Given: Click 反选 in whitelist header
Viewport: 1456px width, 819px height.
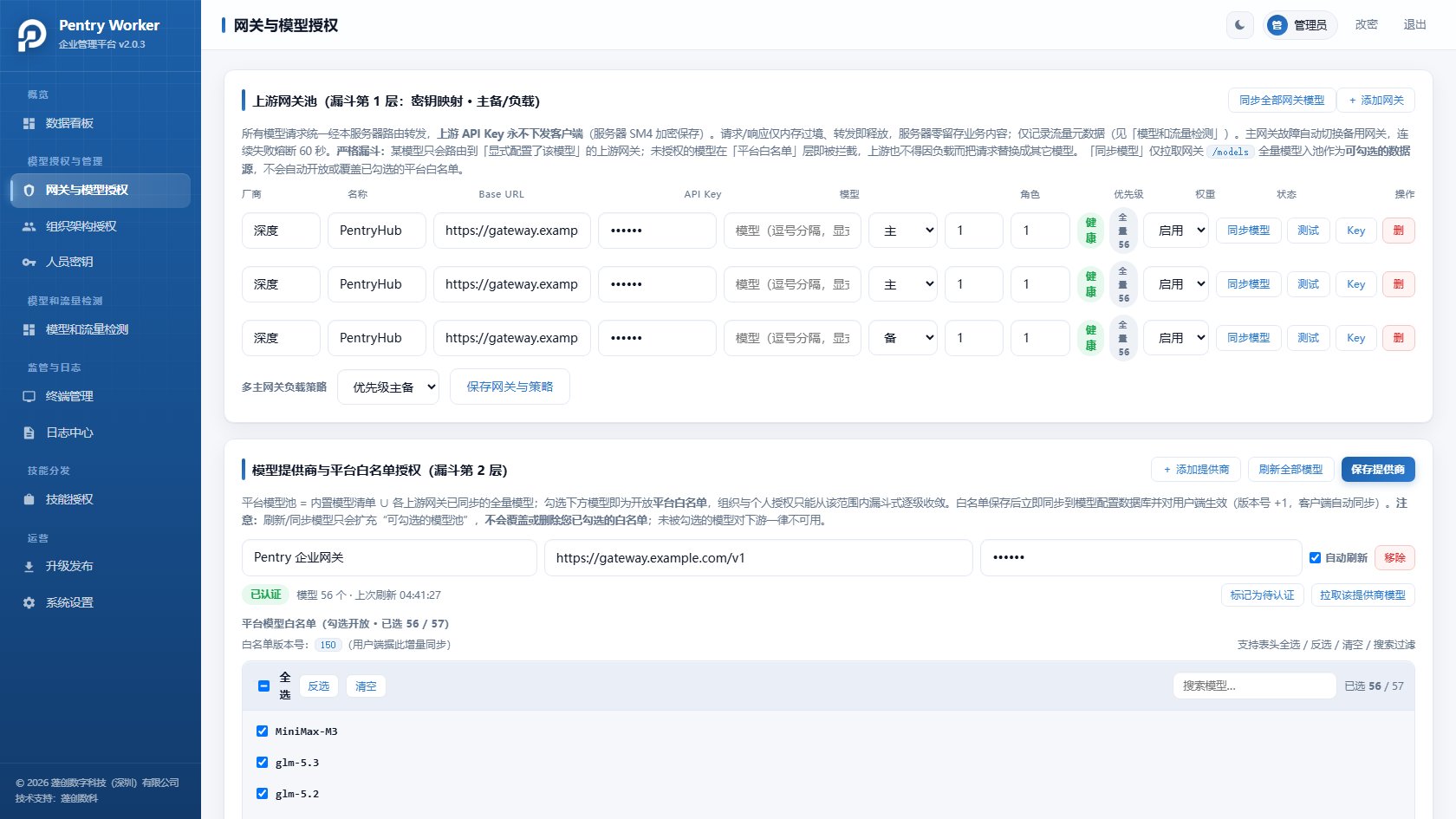Looking at the screenshot, I should (x=319, y=686).
